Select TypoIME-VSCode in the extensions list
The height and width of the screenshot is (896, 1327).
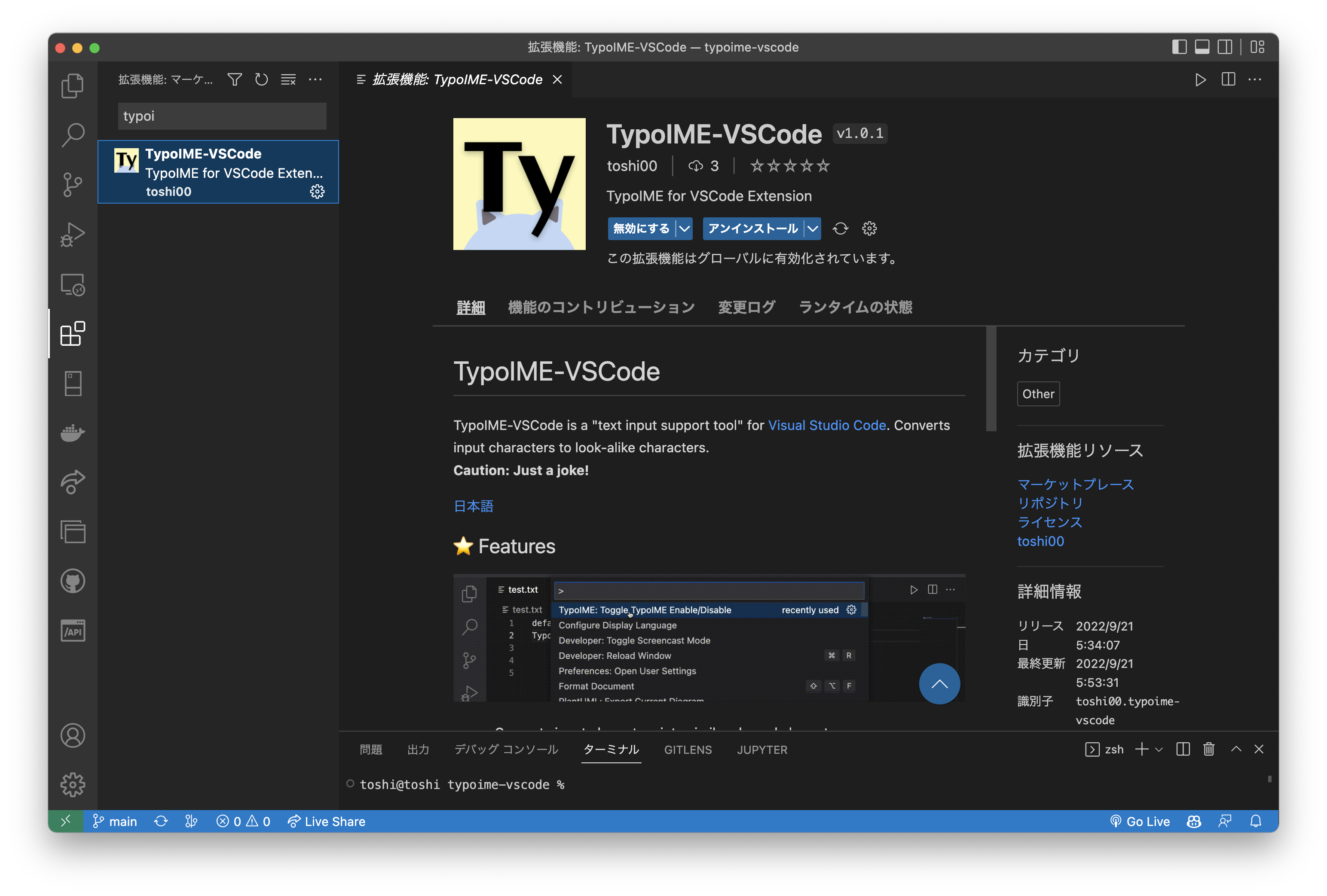coord(218,172)
